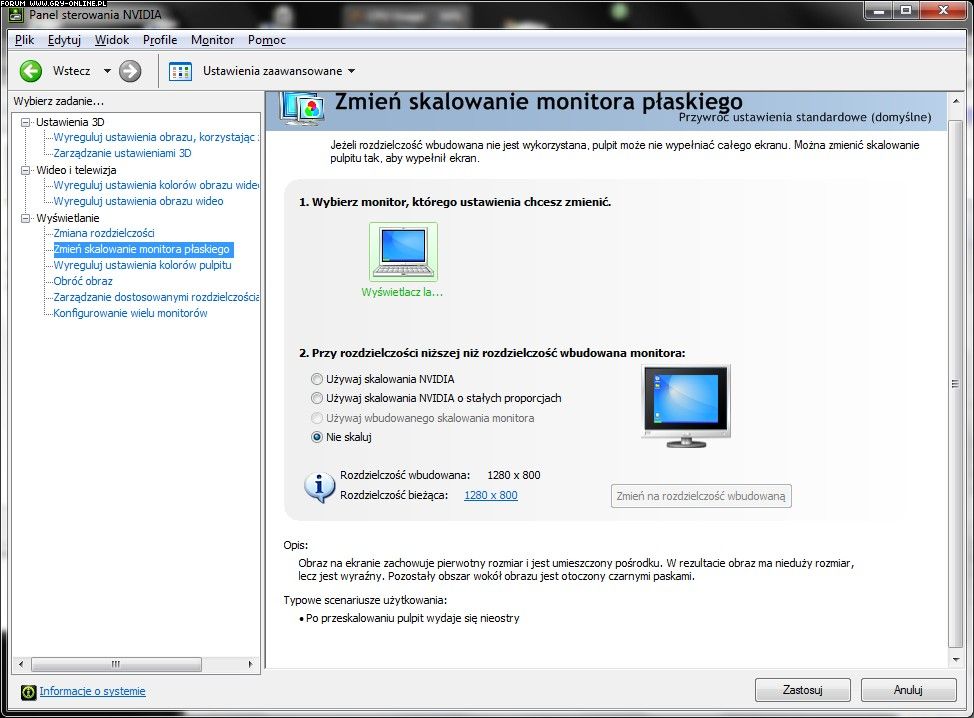Open the Profile menu
The image size is (974, 718).
pyautogui.click(x=160, y=40)
